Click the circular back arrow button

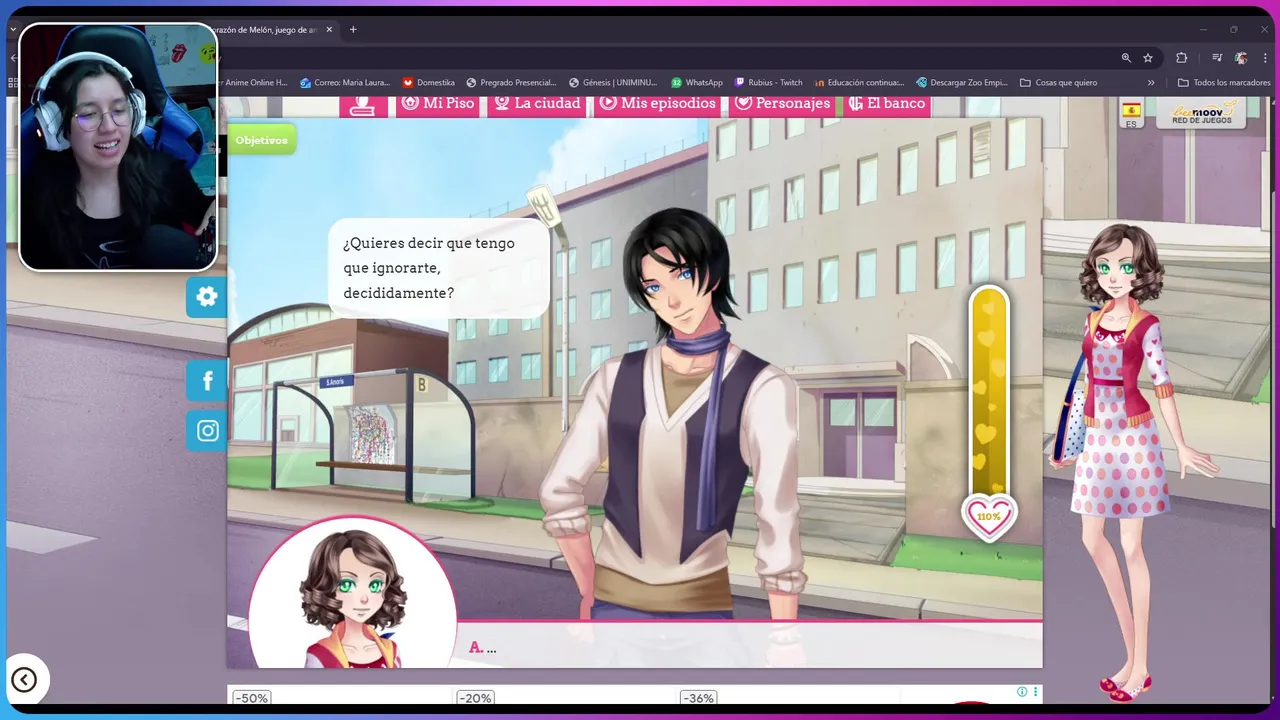[24, 680]
